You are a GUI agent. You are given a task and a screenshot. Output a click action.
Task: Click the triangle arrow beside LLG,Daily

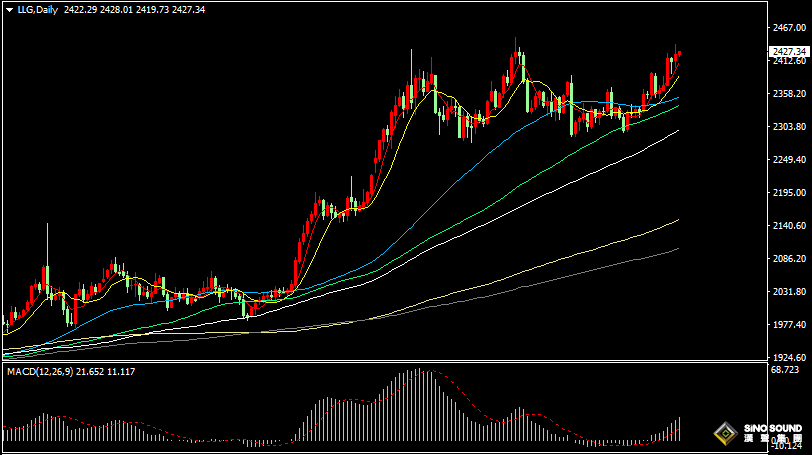pos(8,9)
